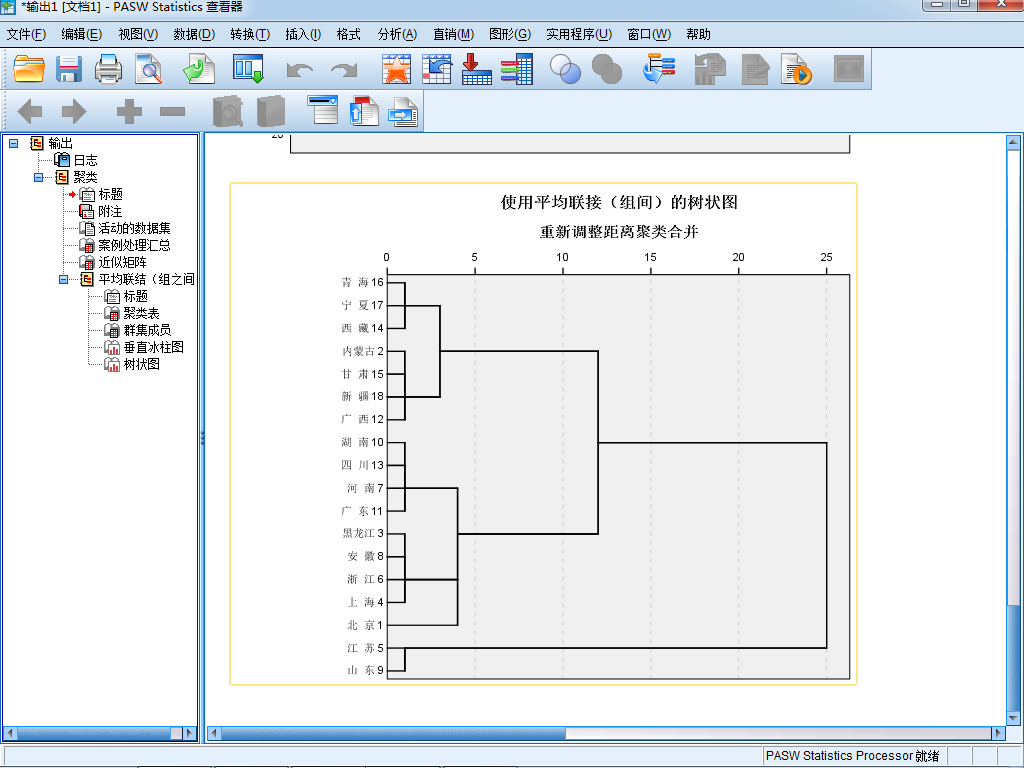Expand outline item with plus icon
This screenshot has width=1024, height=768.
tap(129, 111)
